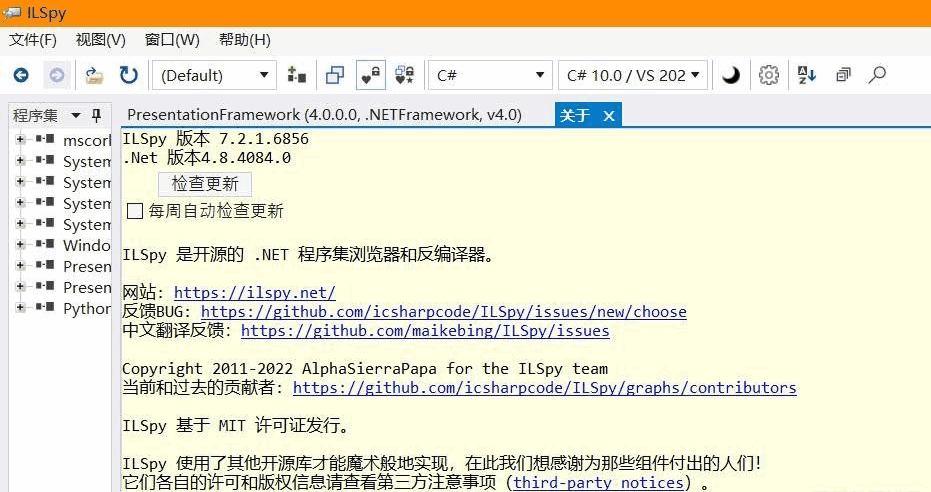Click the text "ILSpy 版本 7.2.1.6856"
The width and height of the screenshot is (931, 492).
click(x=216, y=139)
